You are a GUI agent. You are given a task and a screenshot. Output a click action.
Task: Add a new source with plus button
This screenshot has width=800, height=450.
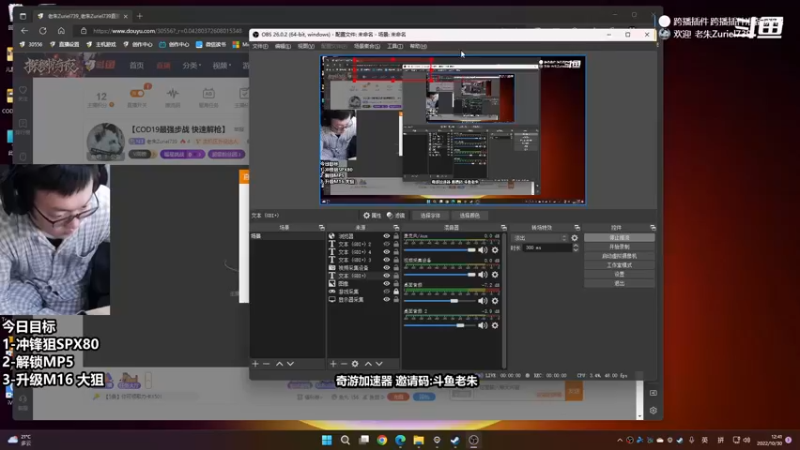pyautogui.click(x=333, y=364)
